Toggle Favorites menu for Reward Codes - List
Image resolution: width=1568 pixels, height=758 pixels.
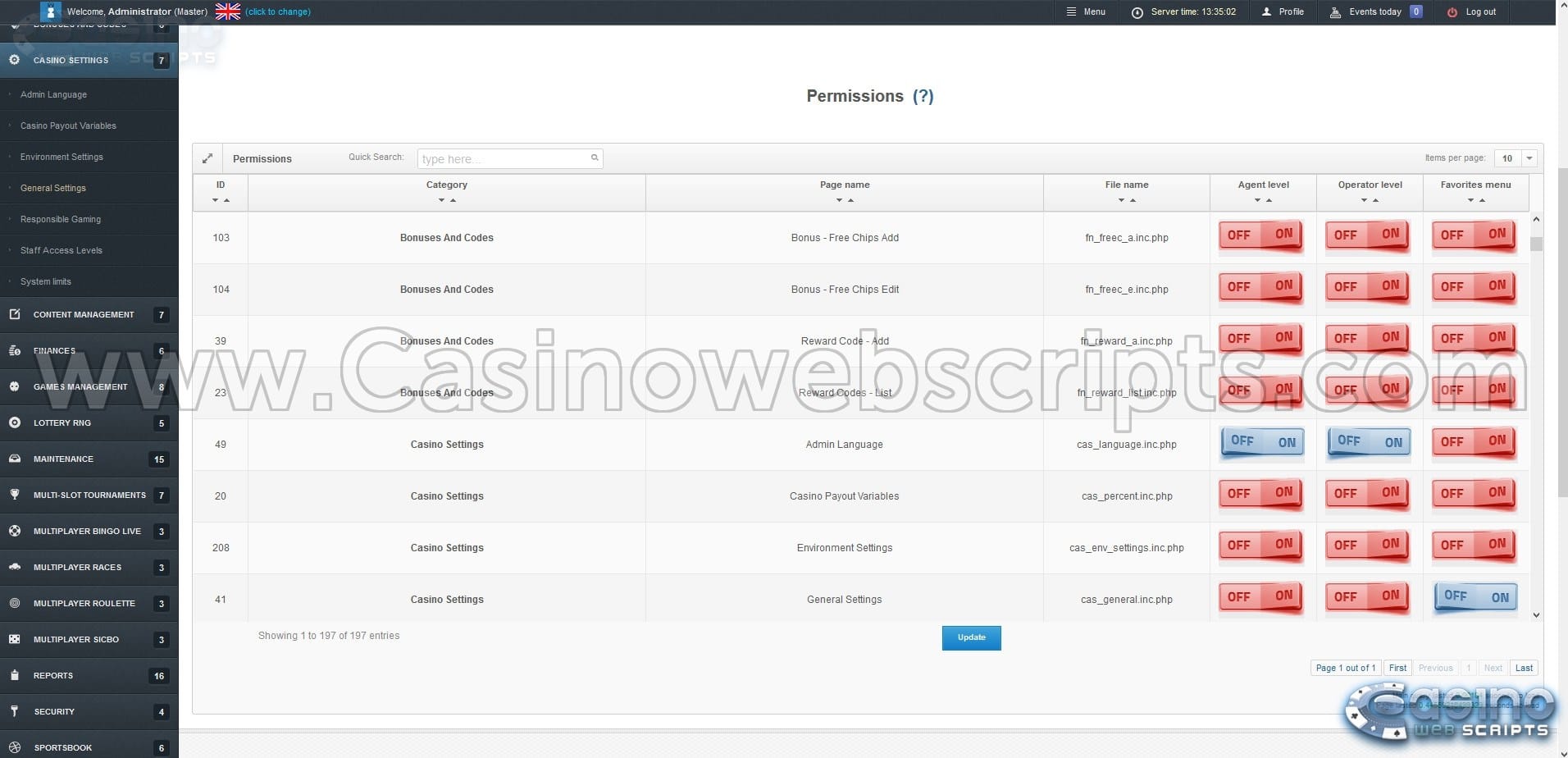[x=1475, y=391]
